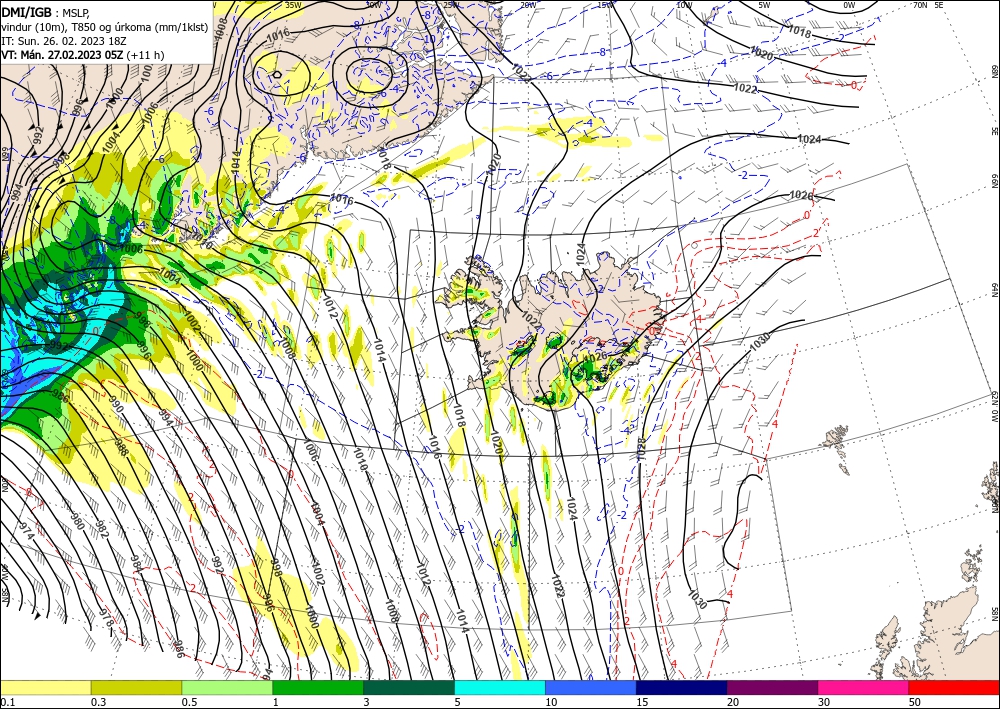Select the red 50 mm legend swatch
1000x709 pixels.
pyautogui.click(x=954, y=687)
